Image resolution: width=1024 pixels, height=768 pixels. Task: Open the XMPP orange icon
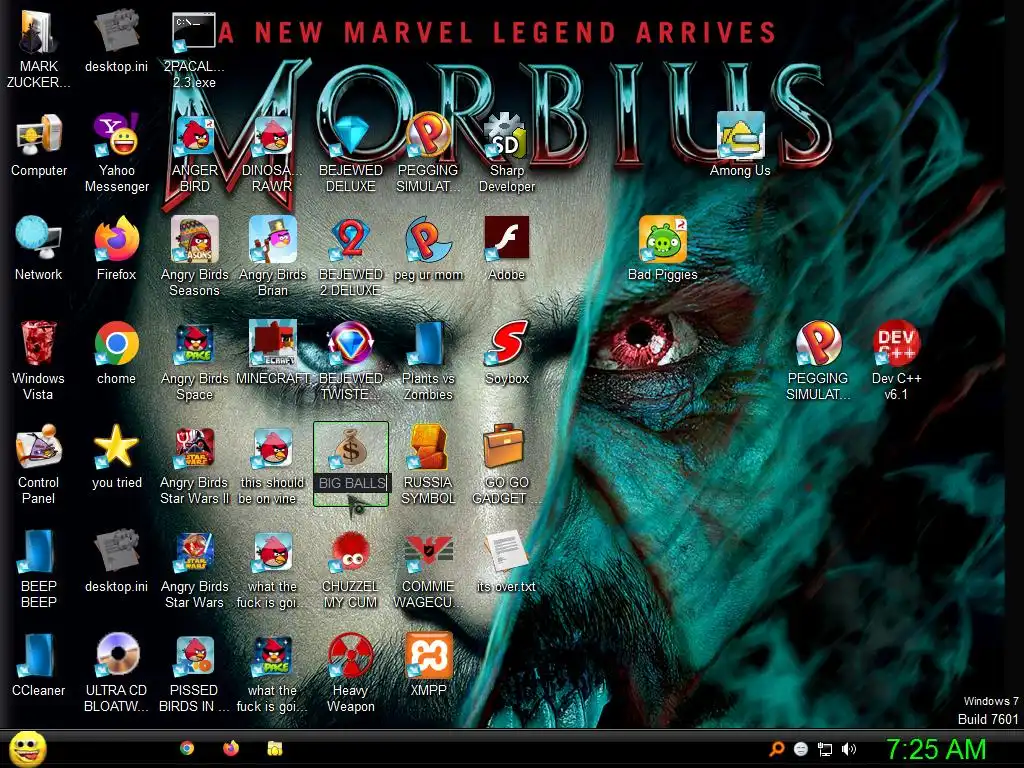(428, 655)
